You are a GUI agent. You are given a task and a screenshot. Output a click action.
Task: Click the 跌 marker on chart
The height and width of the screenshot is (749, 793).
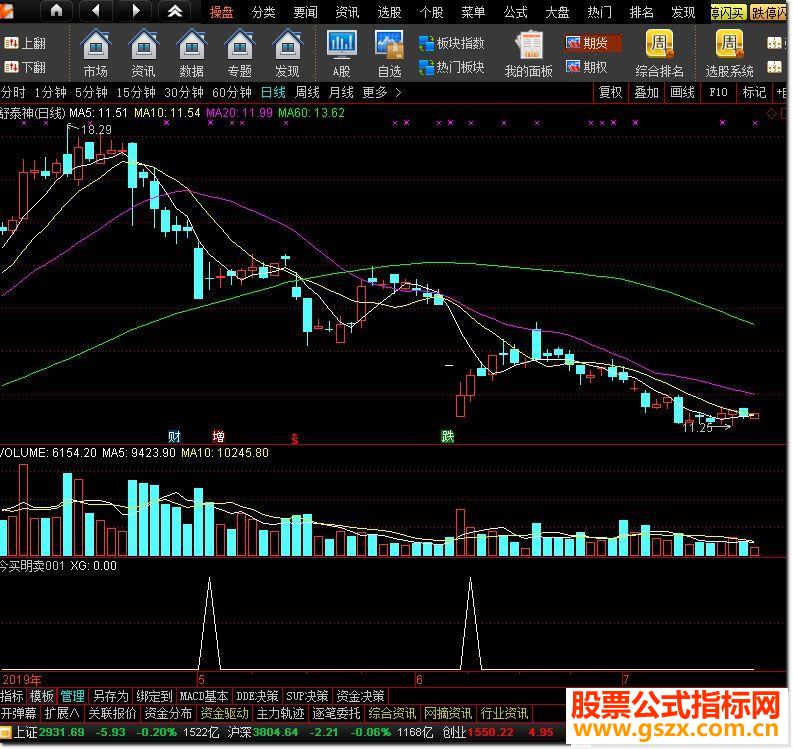coord(448,436)
